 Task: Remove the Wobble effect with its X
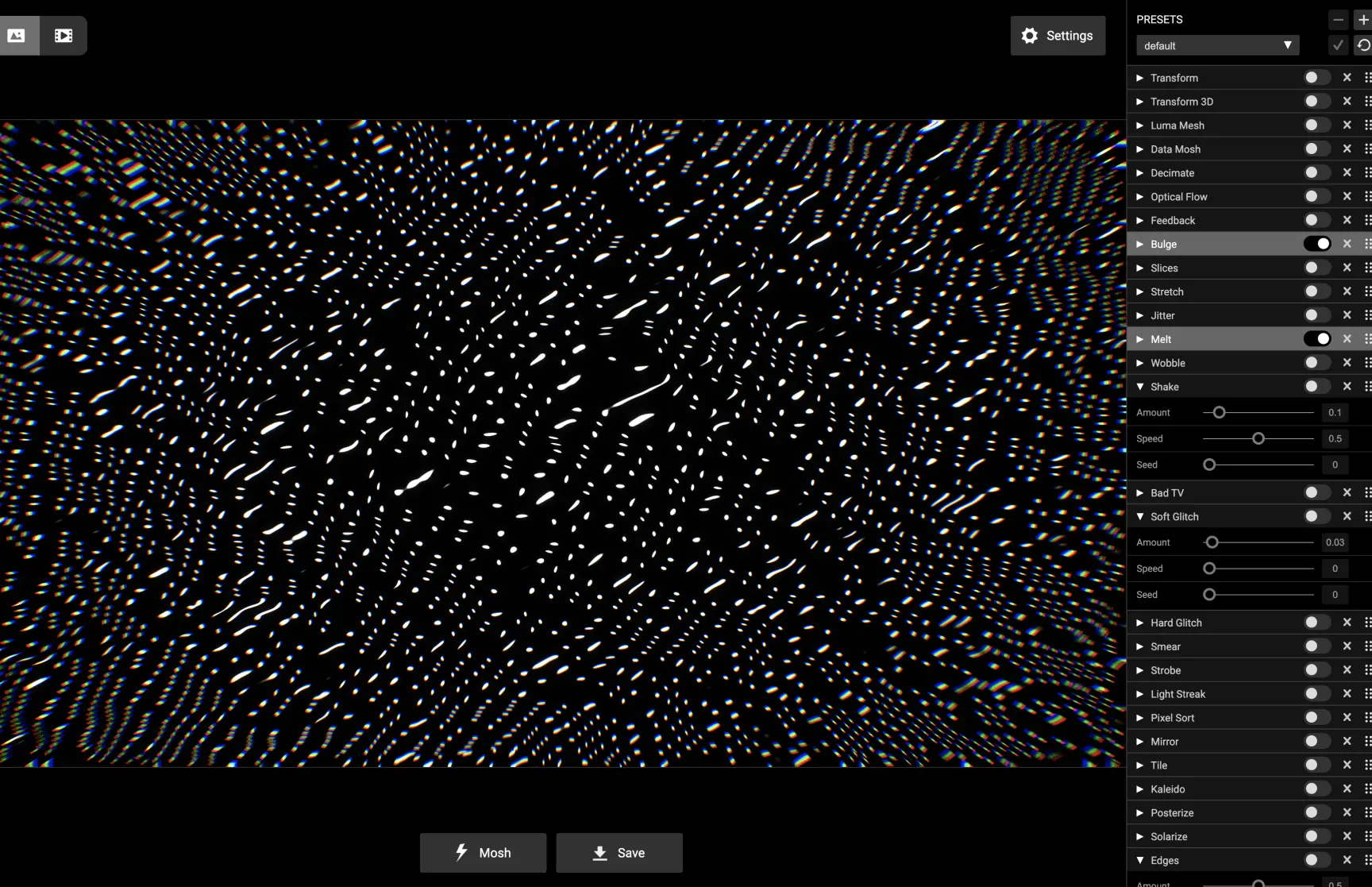coord(1347,364)
